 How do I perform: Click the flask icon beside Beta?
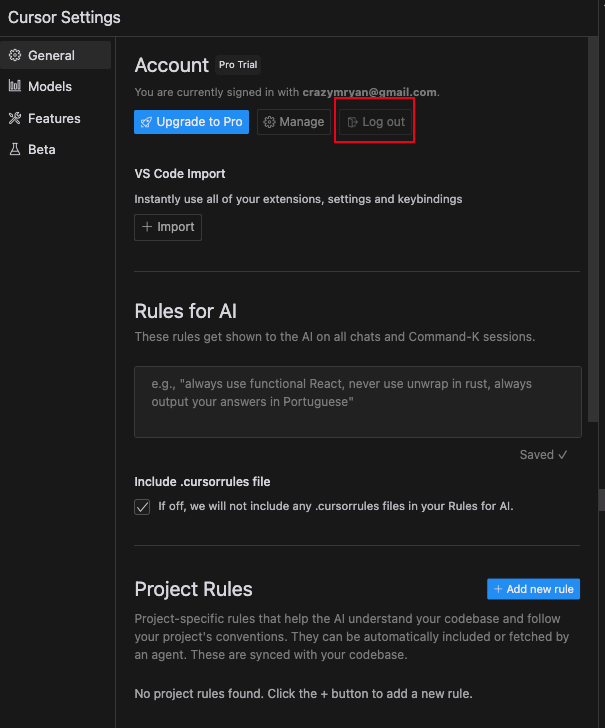click(x=15, y=149)
